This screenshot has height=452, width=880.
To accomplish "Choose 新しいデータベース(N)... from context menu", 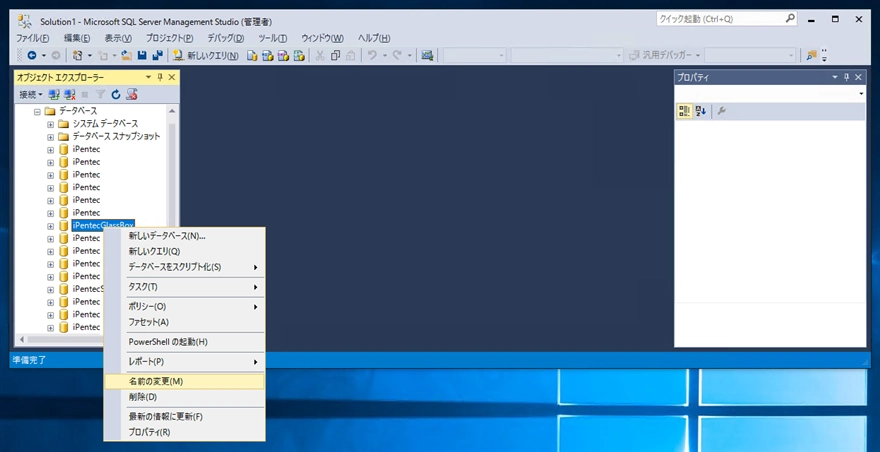I will (x=184, y=236).
